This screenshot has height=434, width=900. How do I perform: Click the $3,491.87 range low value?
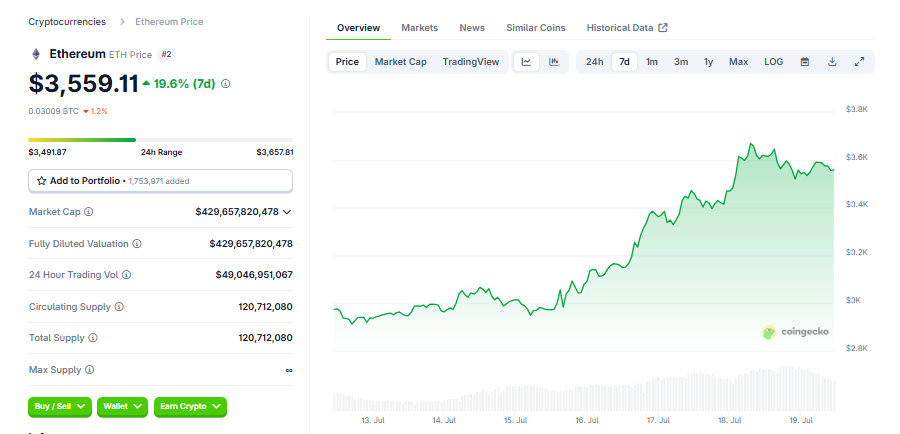point(47,152)
